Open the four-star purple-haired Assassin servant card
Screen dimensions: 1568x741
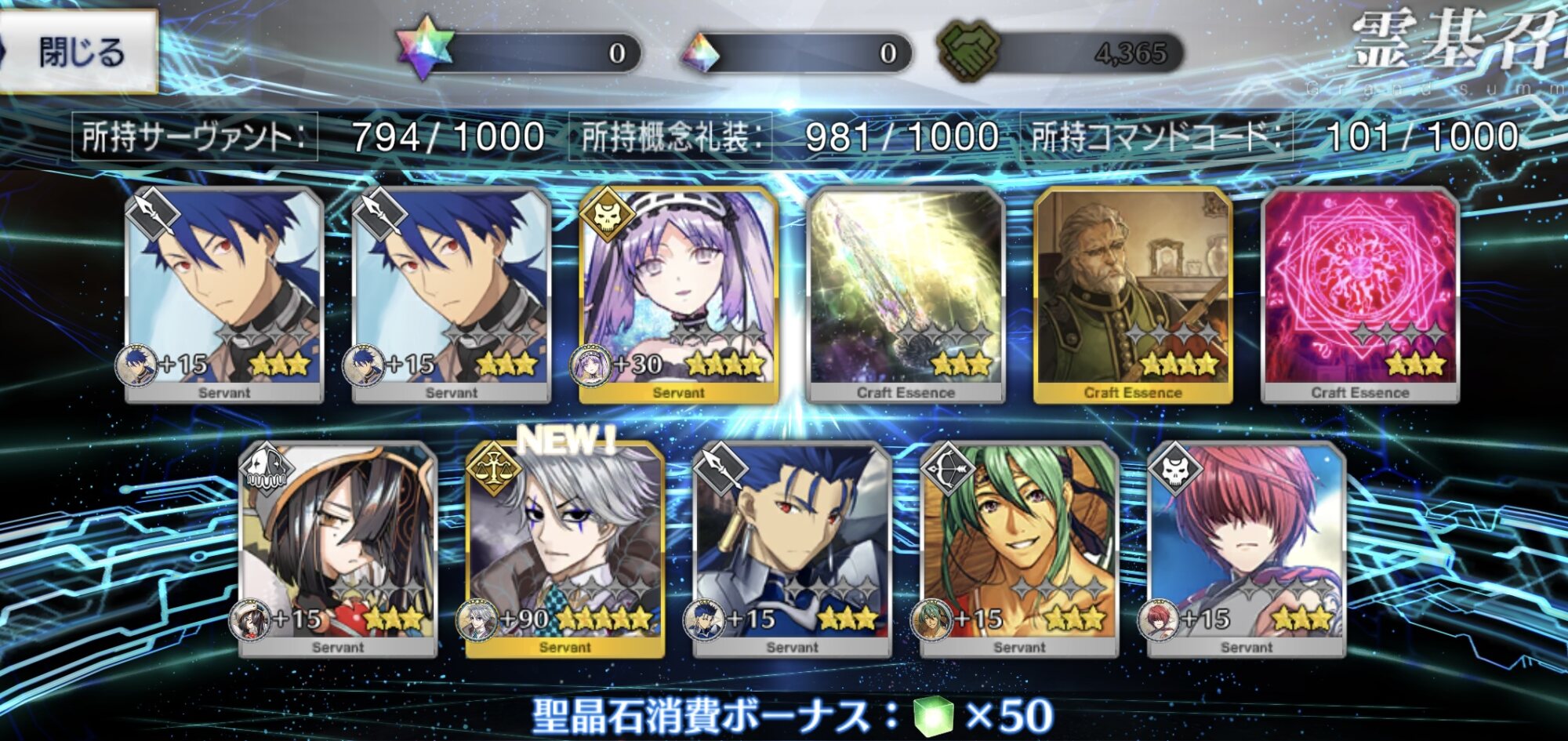[x=678, y=296]
